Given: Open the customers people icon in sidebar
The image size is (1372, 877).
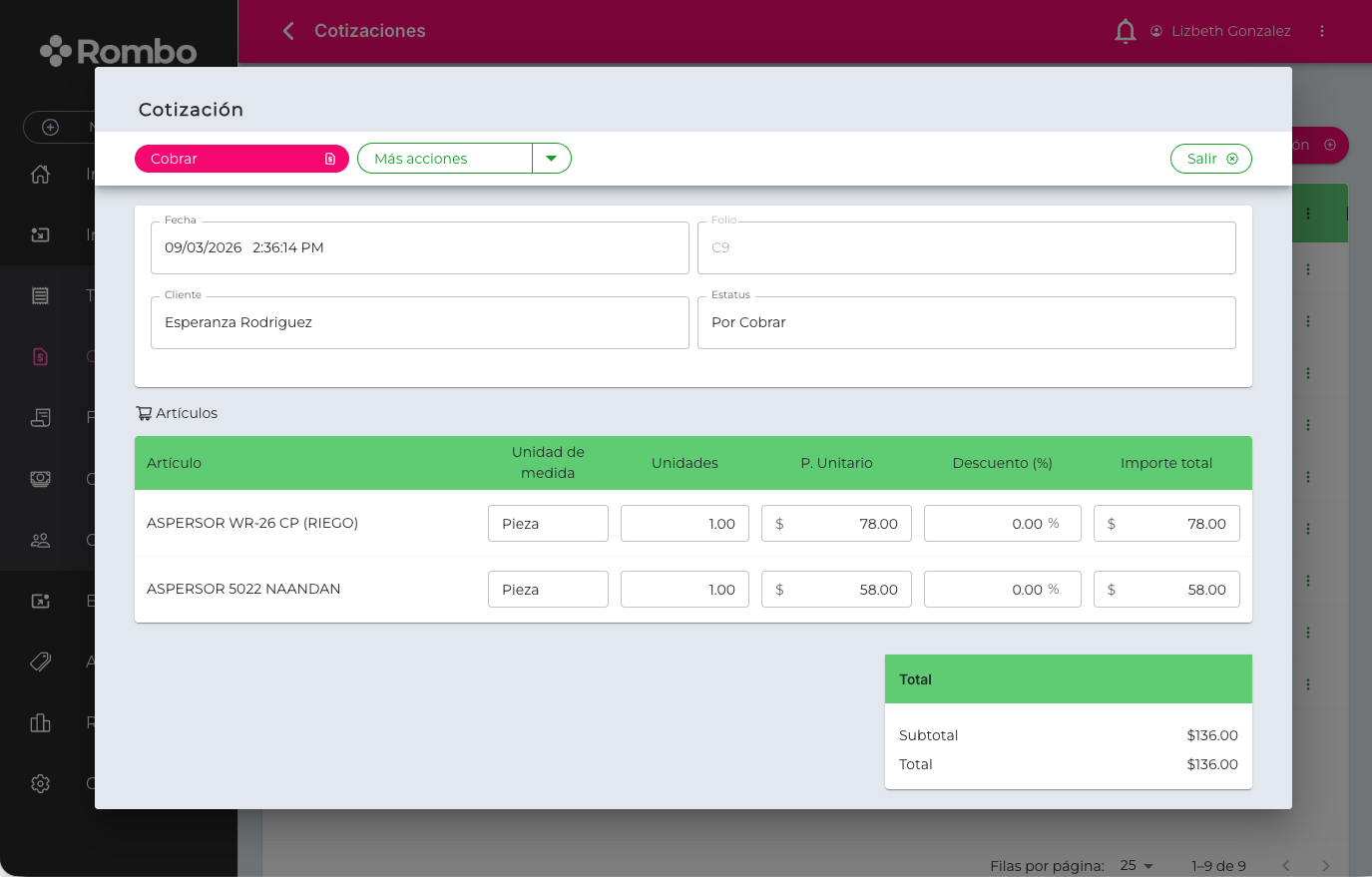Looking at the screenshot, I should (40, 541).
